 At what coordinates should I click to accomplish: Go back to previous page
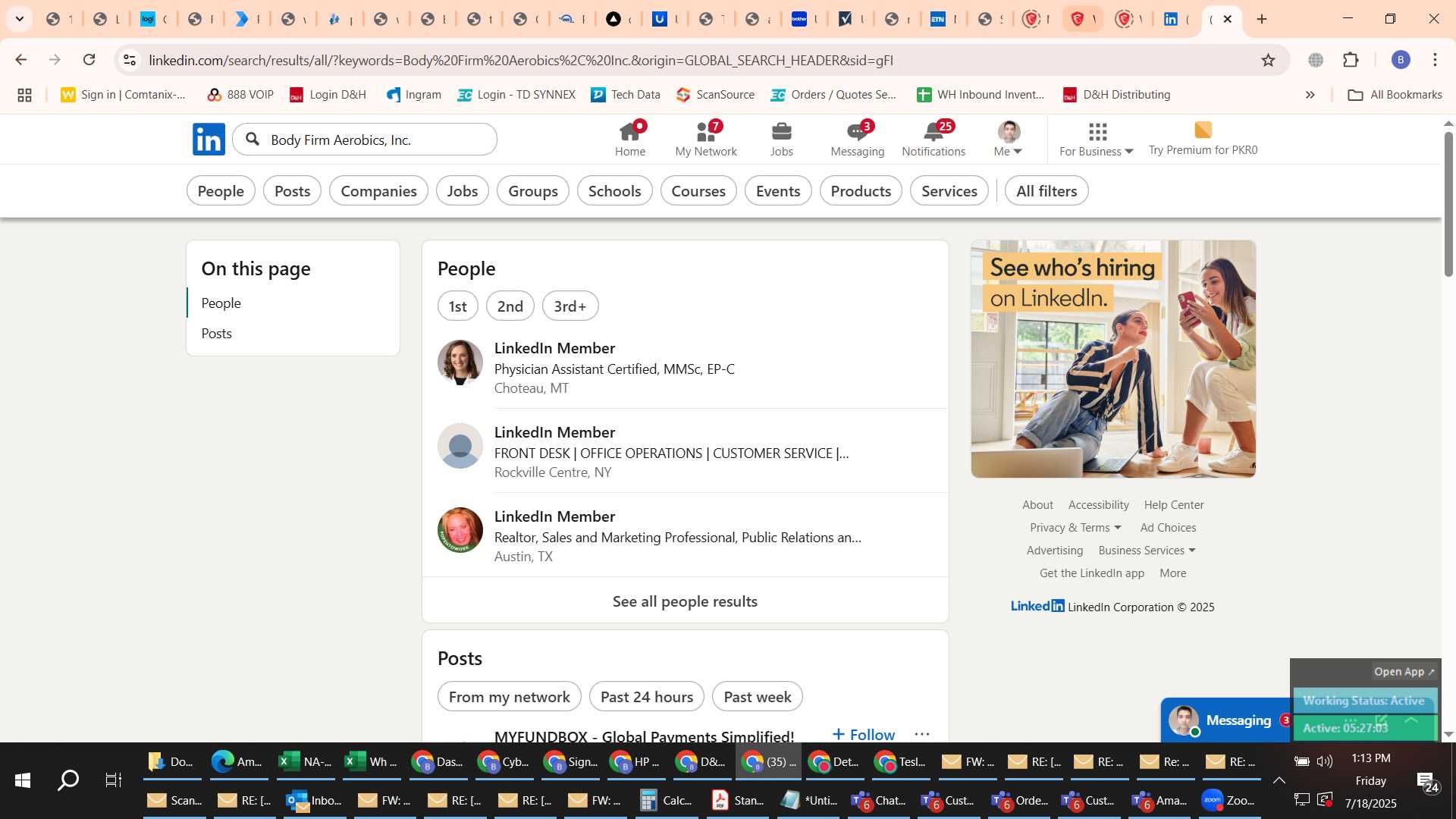(20, 60)
